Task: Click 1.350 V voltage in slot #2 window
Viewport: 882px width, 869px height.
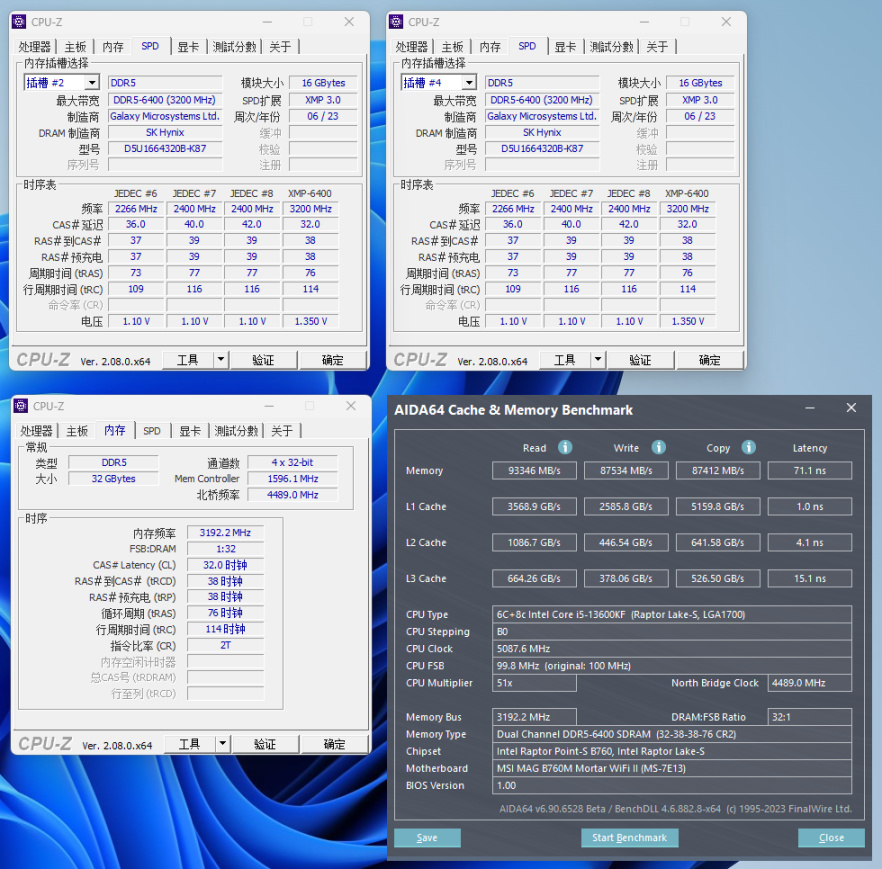Action: coord(310,321)
